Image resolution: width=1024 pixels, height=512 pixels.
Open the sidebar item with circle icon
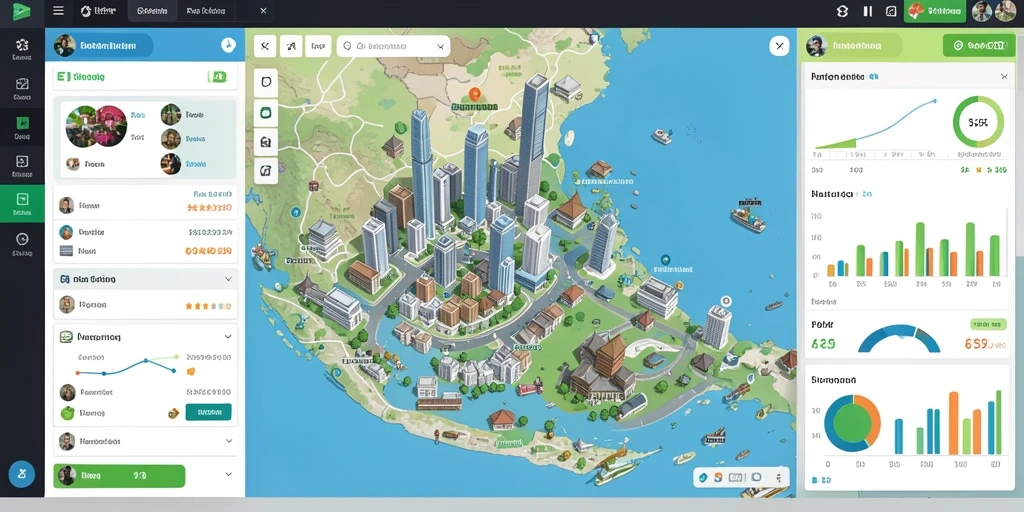pos(22,244)
